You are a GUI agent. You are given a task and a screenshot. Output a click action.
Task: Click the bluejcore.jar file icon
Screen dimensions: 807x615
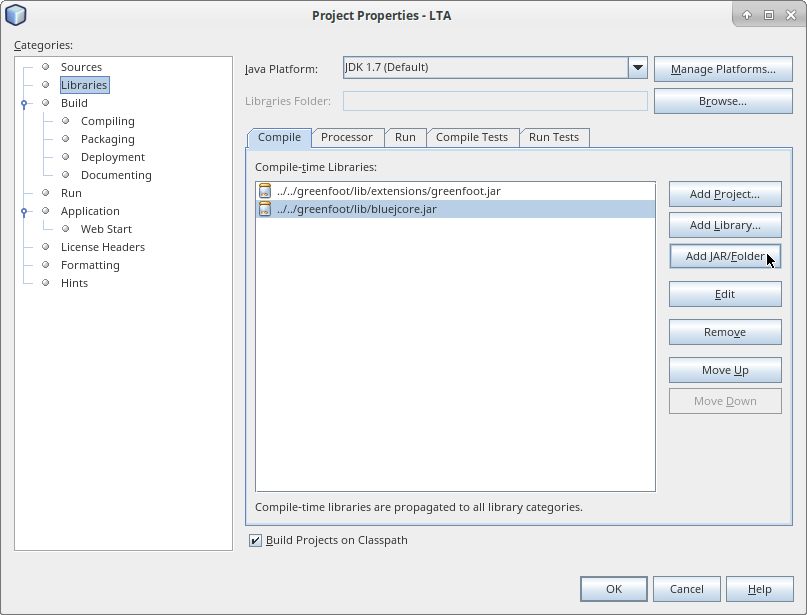coord(265,209)
